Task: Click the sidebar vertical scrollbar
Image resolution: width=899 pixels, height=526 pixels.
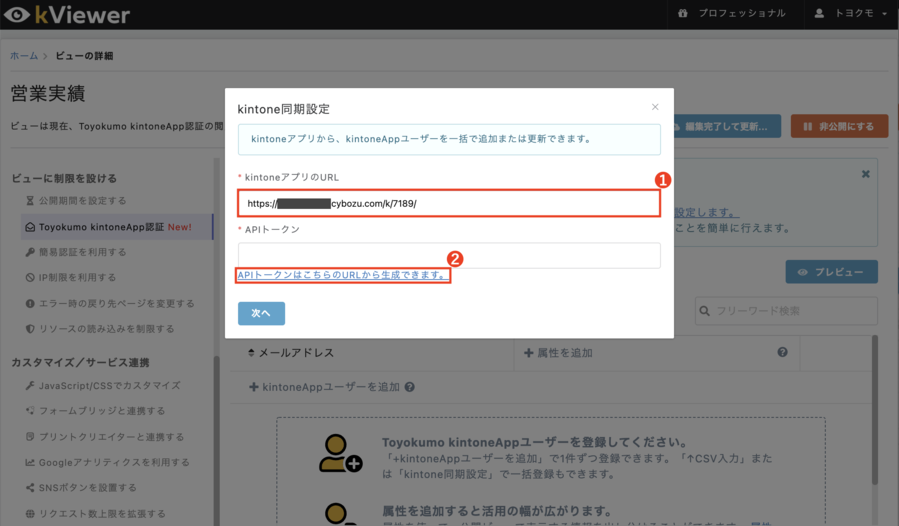Action: [216, 442]
